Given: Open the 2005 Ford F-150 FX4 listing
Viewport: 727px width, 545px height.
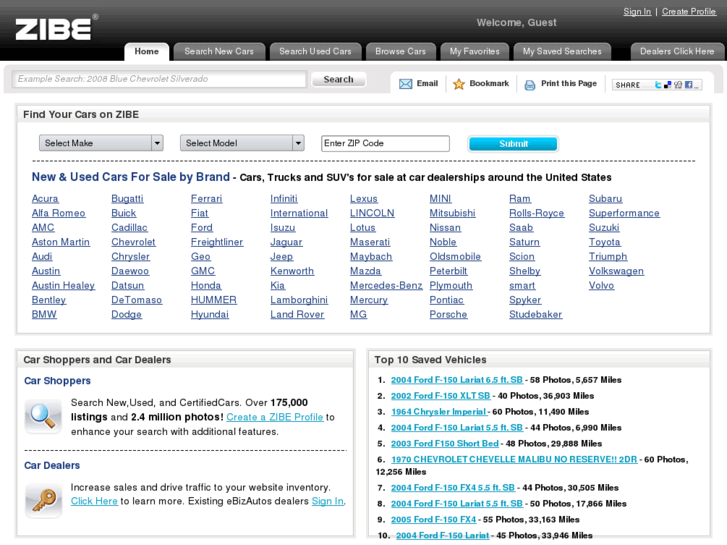Looking at the screenshot, I should click(x=434, y=519).
